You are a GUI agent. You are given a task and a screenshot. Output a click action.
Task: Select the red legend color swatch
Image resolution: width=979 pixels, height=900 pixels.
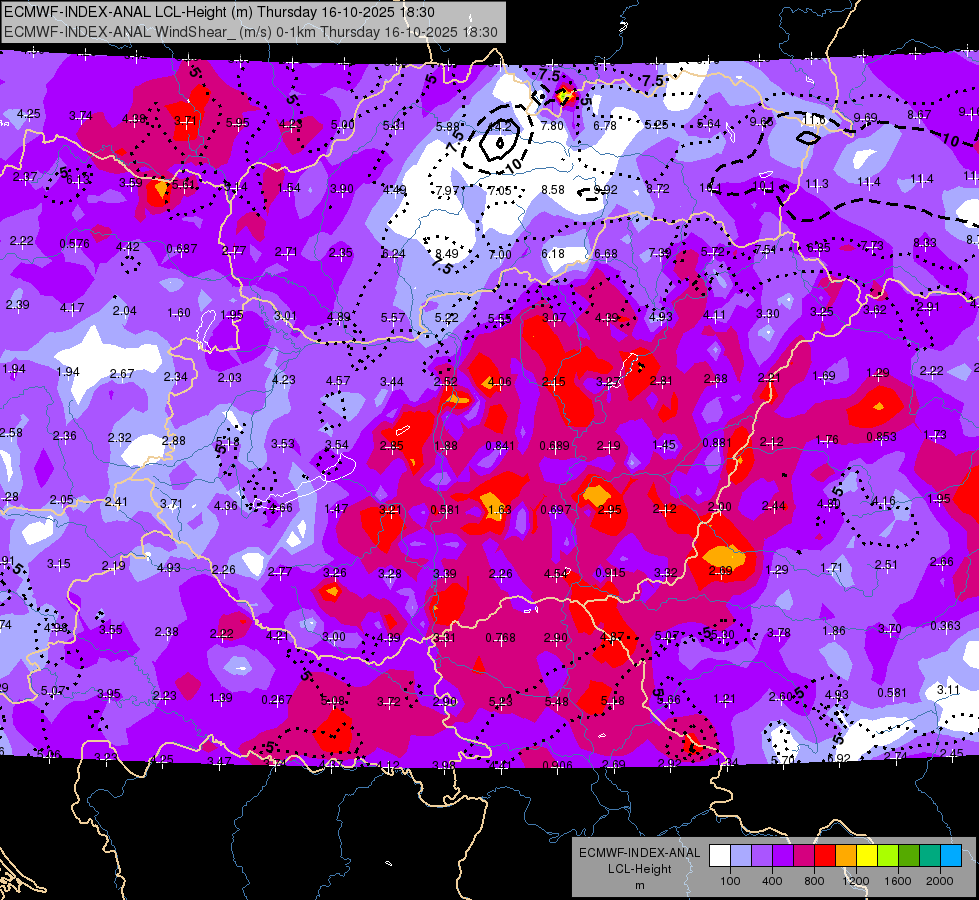coord(825,856)
